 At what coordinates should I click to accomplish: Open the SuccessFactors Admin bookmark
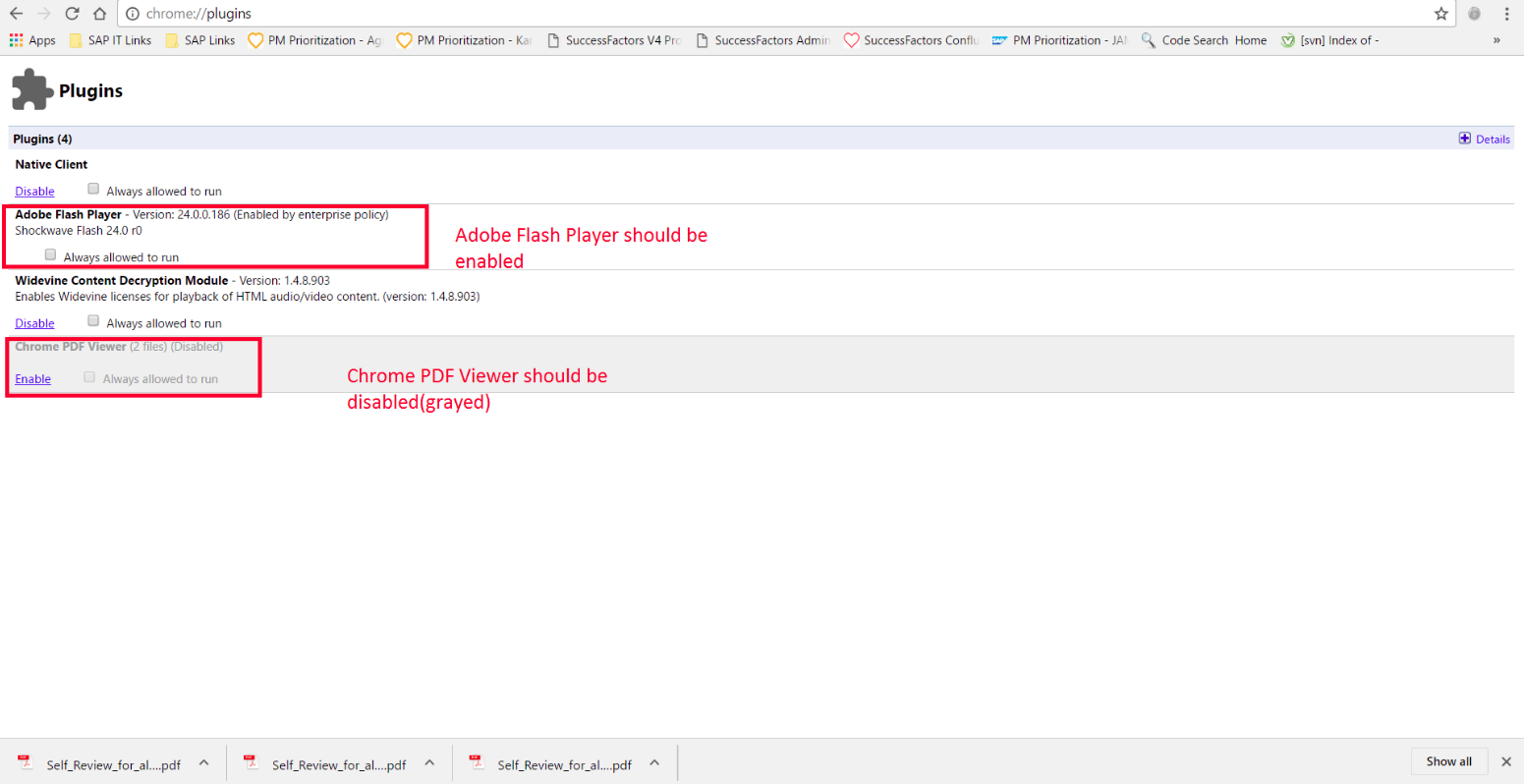(x=762, y=40)
